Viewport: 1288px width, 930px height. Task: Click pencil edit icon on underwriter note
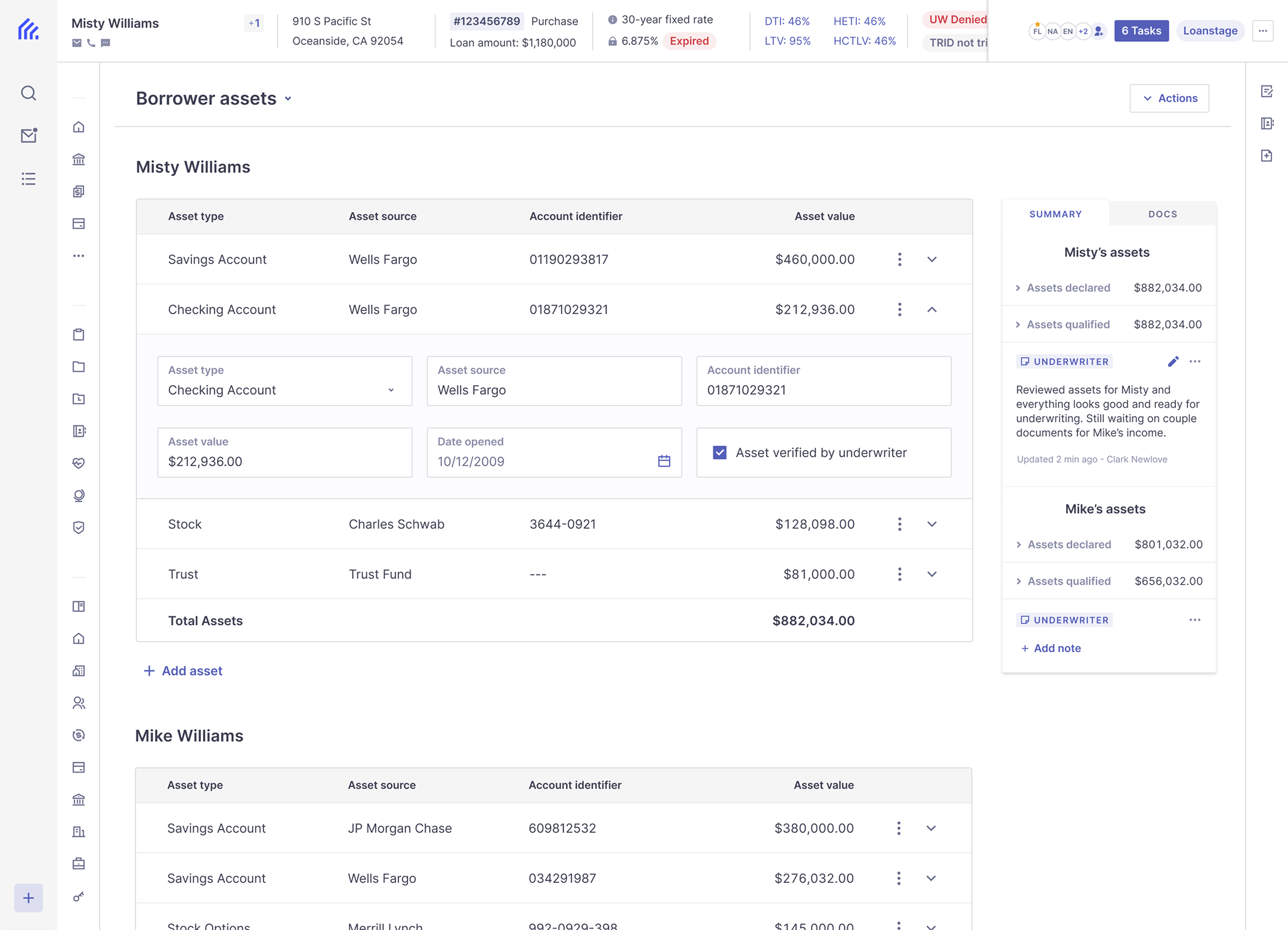[x=1172, y=361]
